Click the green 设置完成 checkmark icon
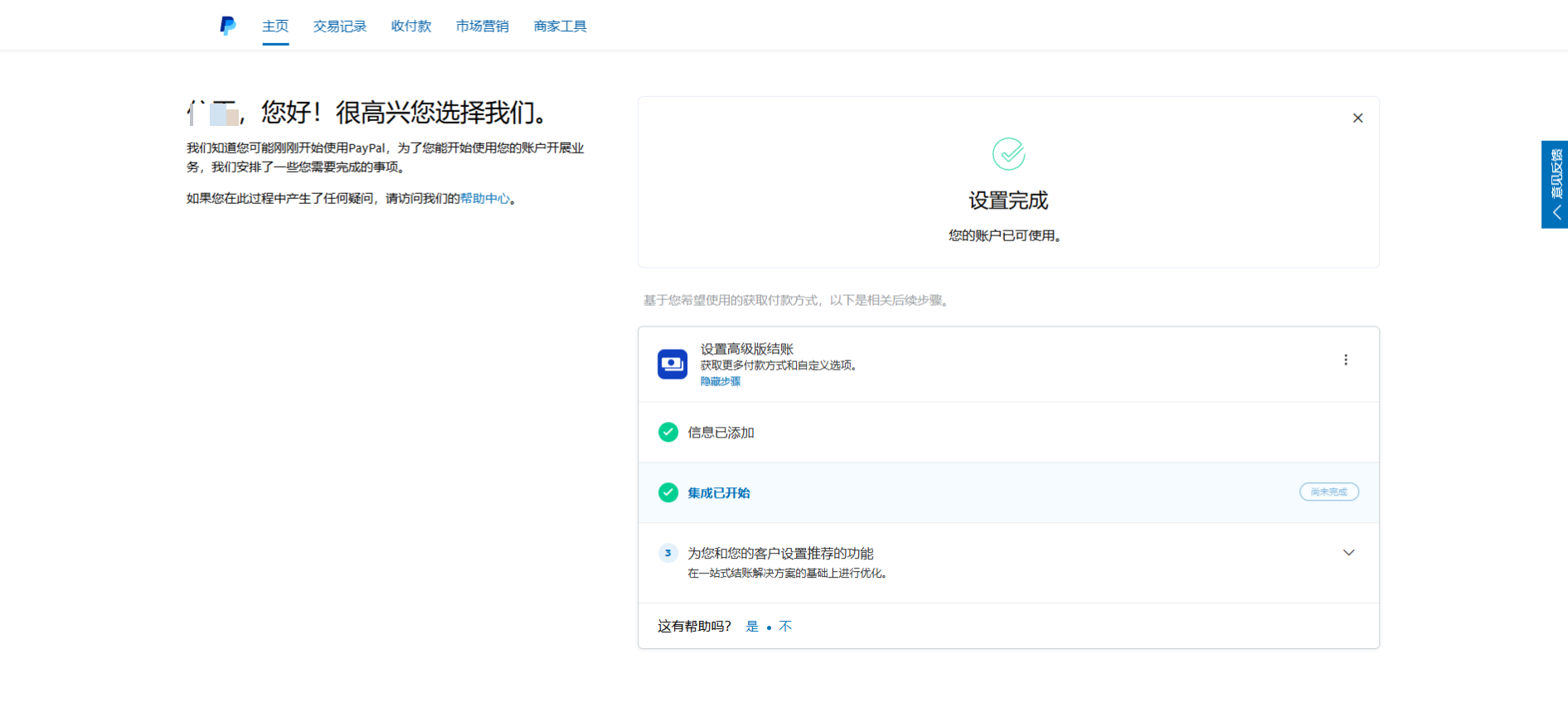 (x=1008, y=154)
